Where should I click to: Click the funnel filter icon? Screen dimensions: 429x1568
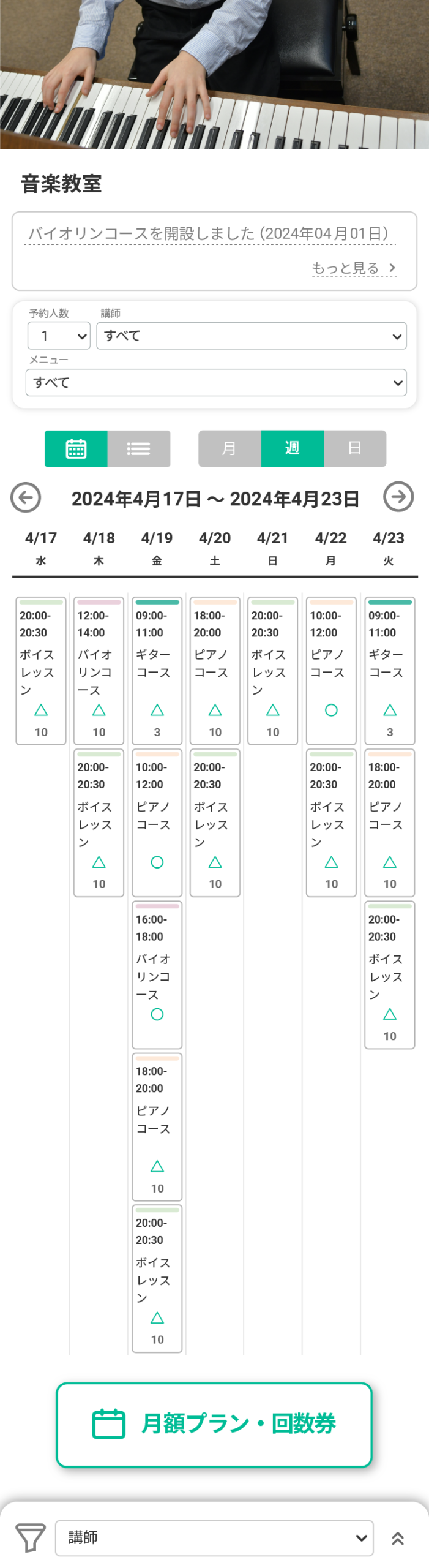click(29, 1537)
